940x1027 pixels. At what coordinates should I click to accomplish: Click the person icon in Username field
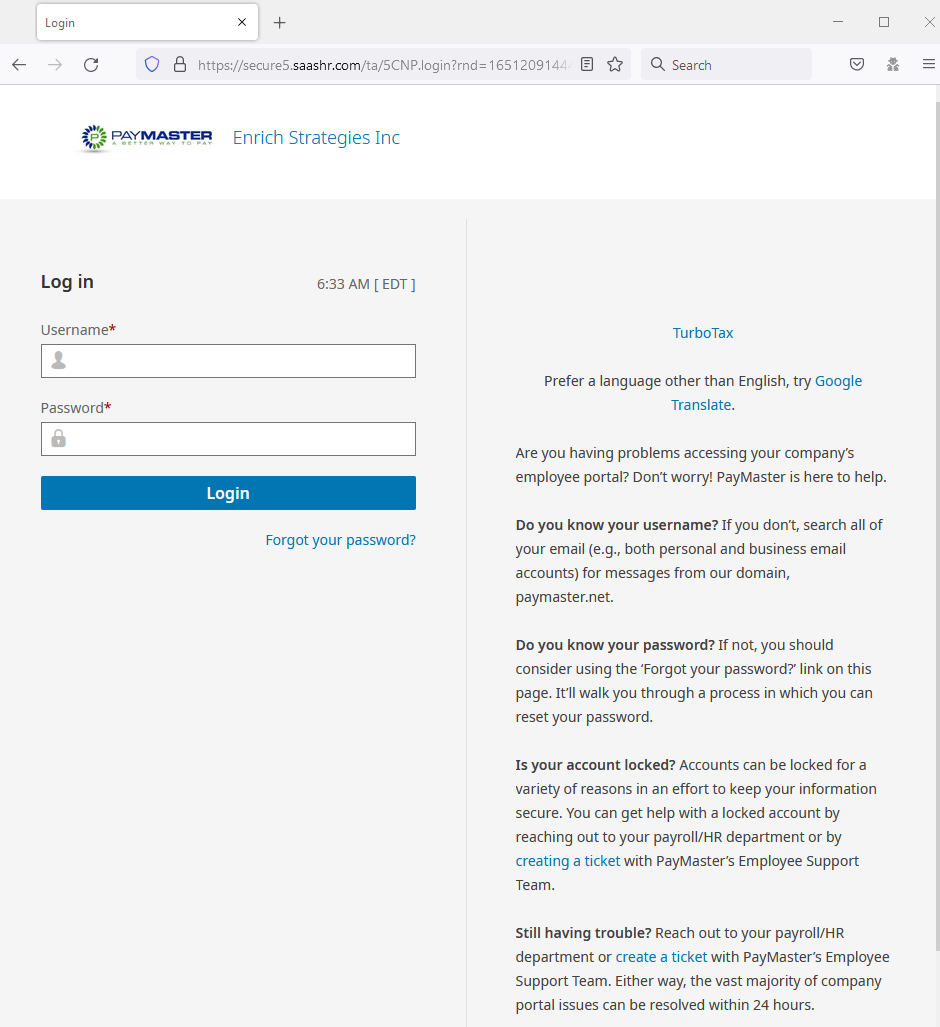tap(57, 360)
